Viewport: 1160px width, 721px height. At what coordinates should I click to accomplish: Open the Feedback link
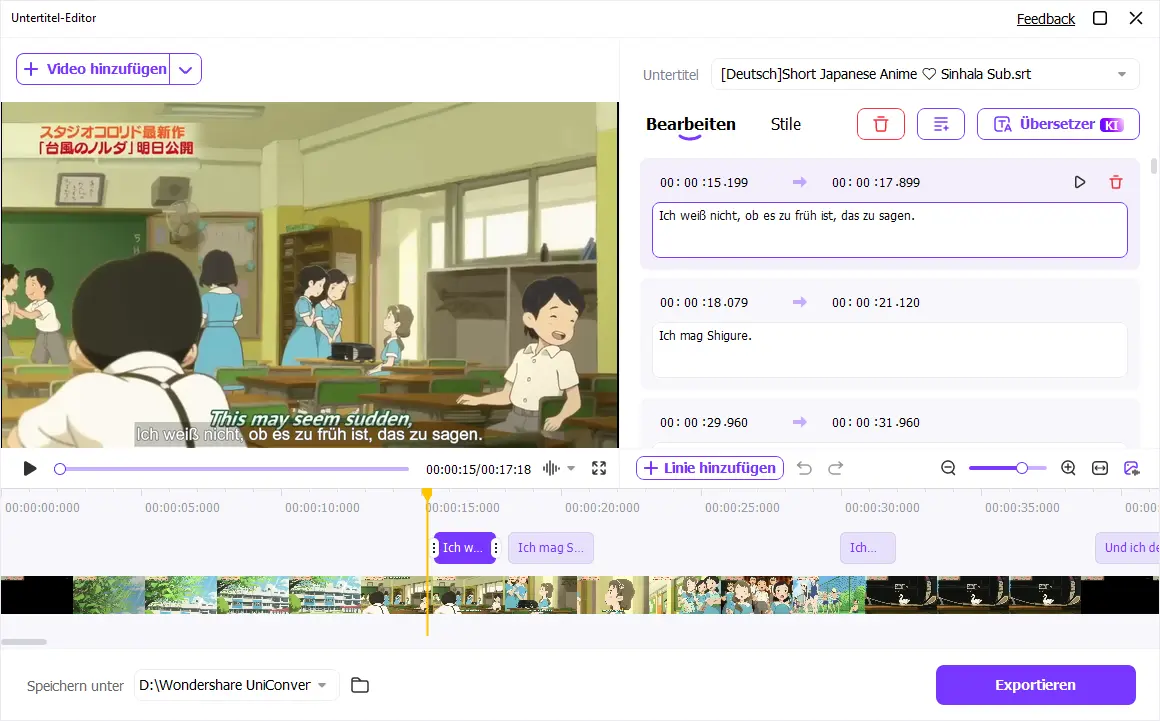pos(1045,19)
